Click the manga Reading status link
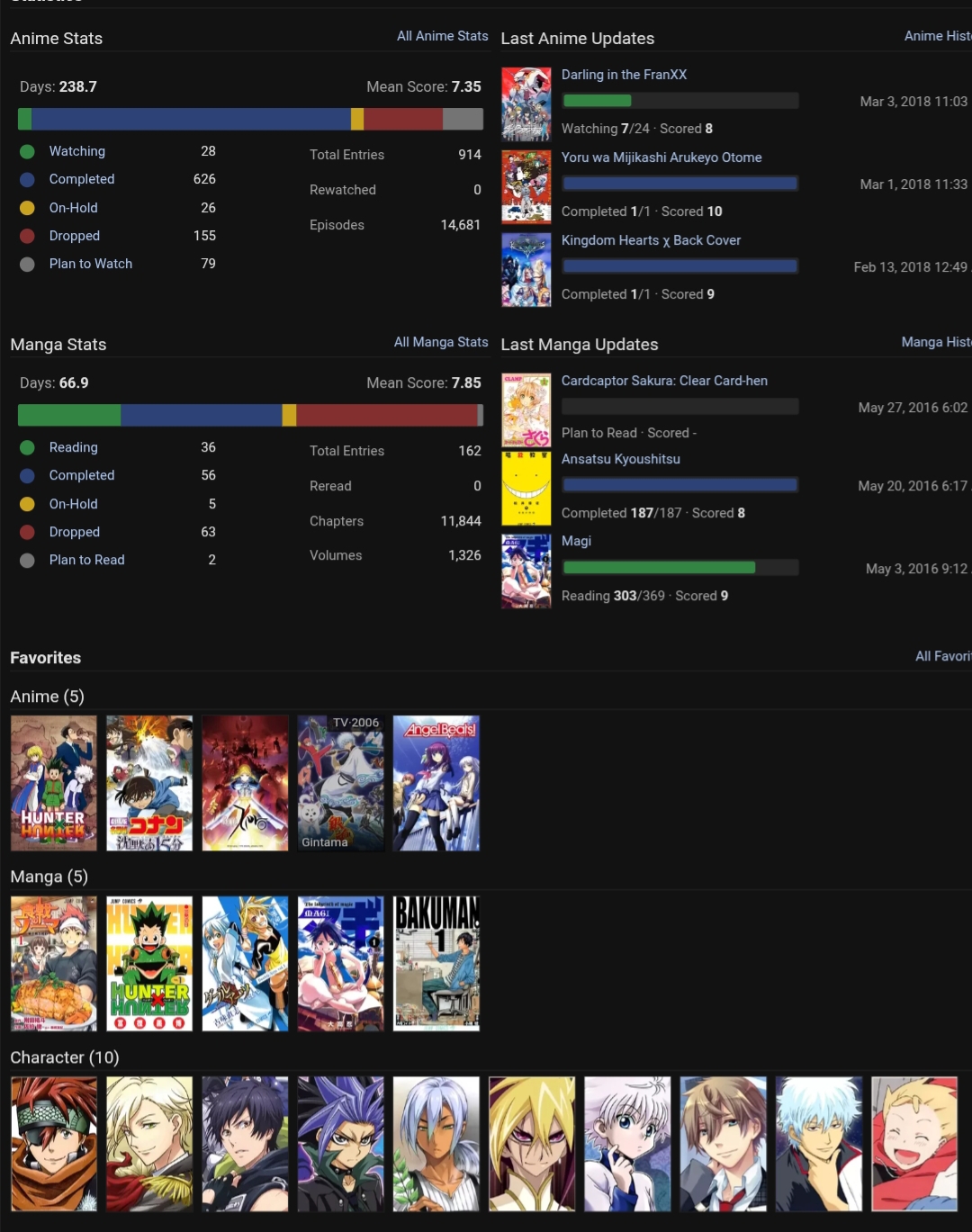Screen dimensions: 972x1232 tap(73, 447)
